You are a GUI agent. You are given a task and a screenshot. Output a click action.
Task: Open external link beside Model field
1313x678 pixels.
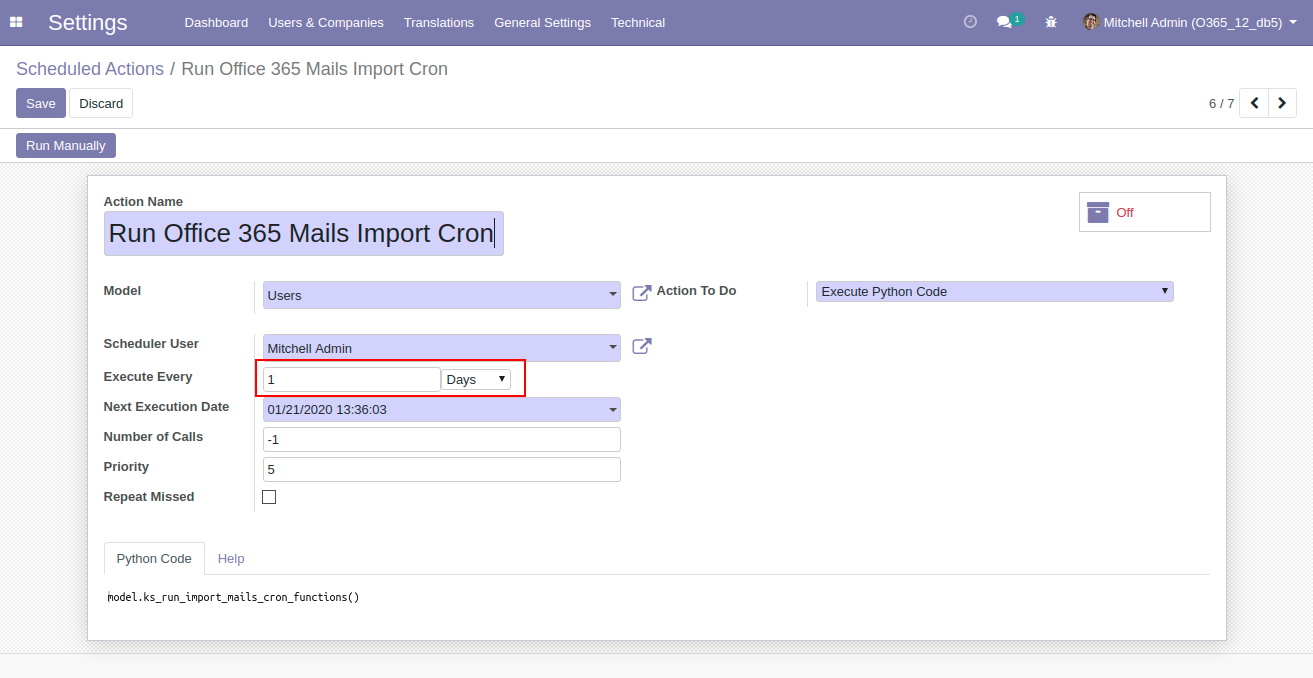click(642, 293)
